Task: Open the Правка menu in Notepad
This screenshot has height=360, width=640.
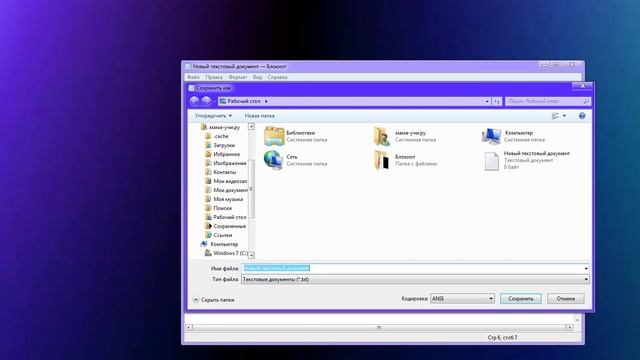Action: click(x=214, y=77)
